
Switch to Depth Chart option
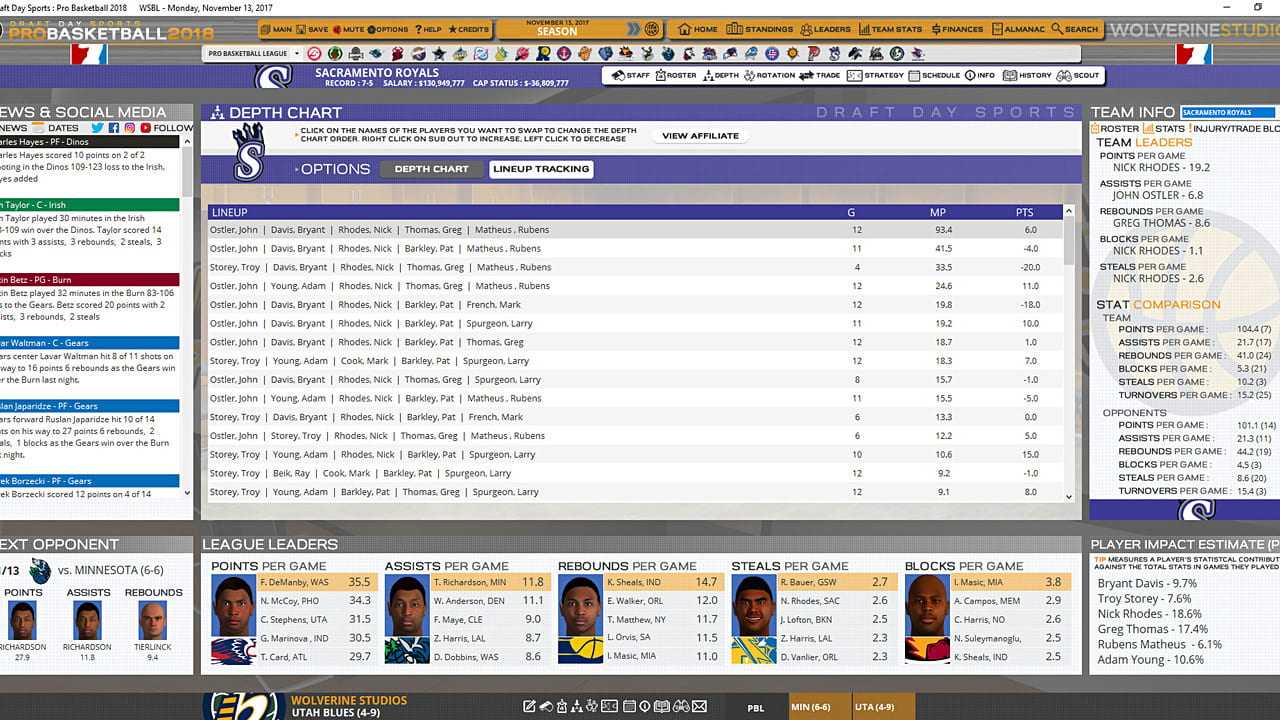(x=431, y=169)
